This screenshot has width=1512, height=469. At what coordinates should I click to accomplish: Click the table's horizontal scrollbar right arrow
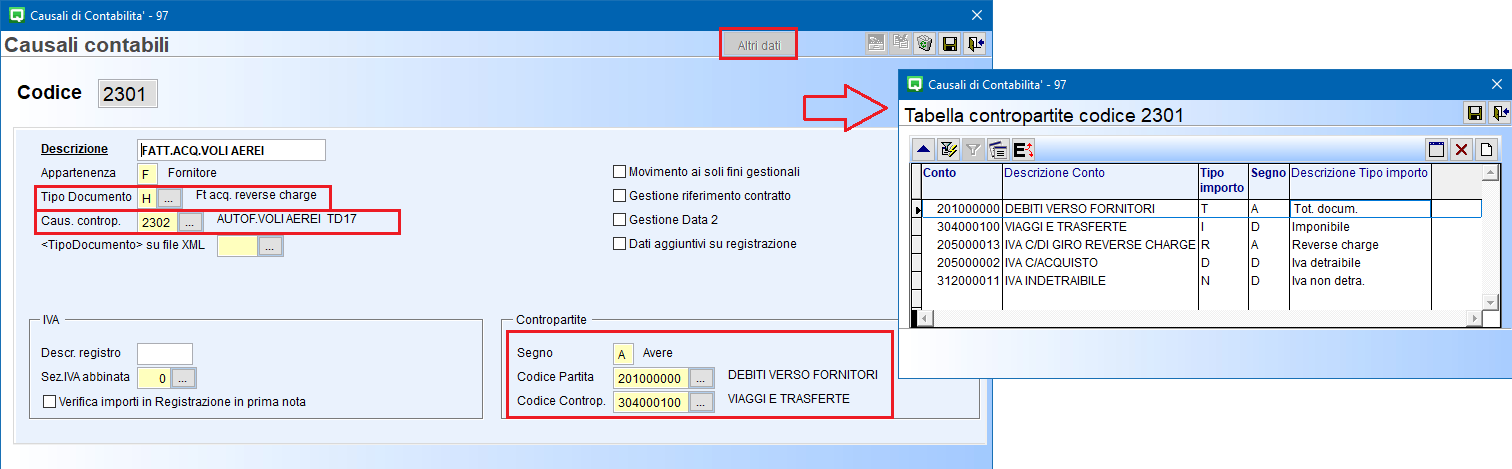tap(1473, 318)
